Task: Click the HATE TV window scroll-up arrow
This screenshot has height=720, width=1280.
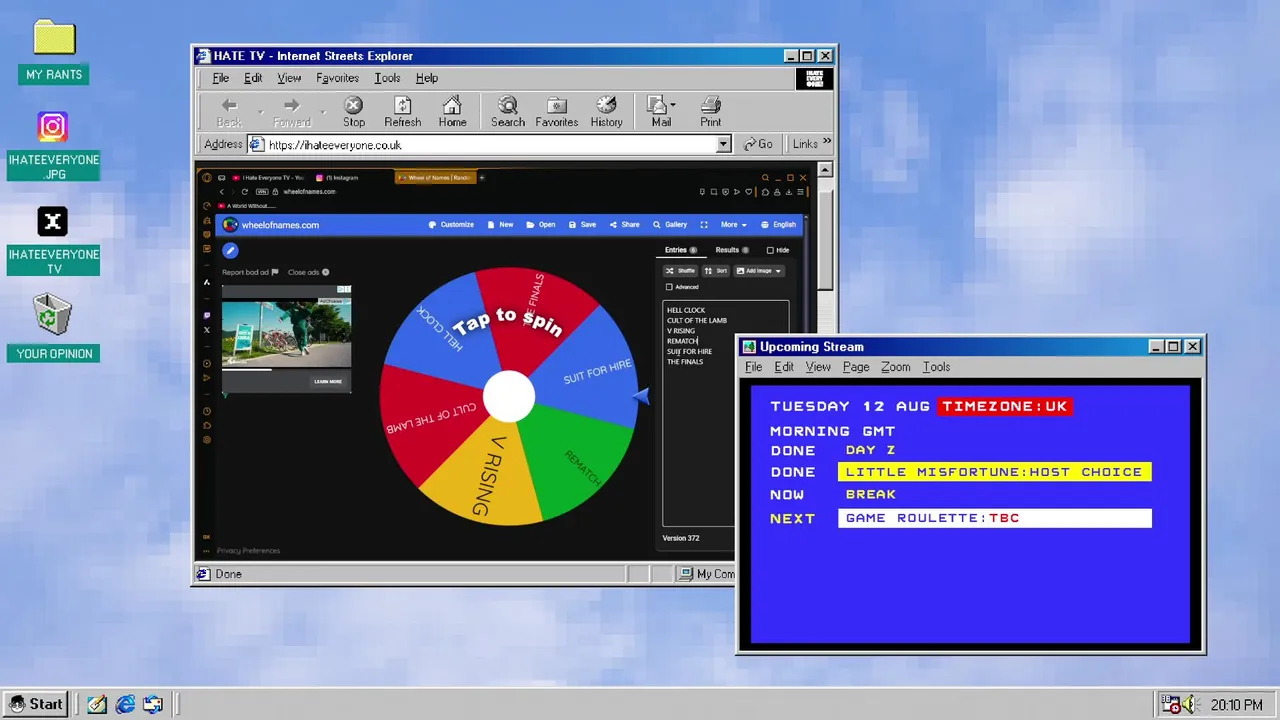Action: click(825, 170)
